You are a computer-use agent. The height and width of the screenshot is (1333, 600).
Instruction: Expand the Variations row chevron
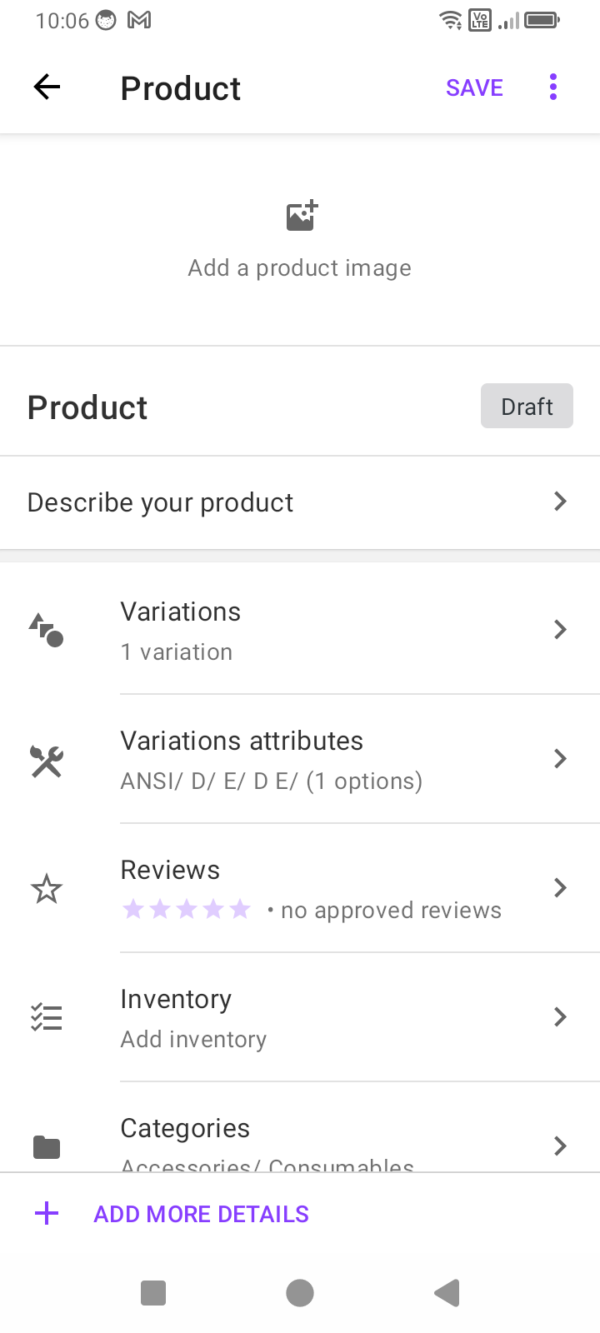[560, 630]
